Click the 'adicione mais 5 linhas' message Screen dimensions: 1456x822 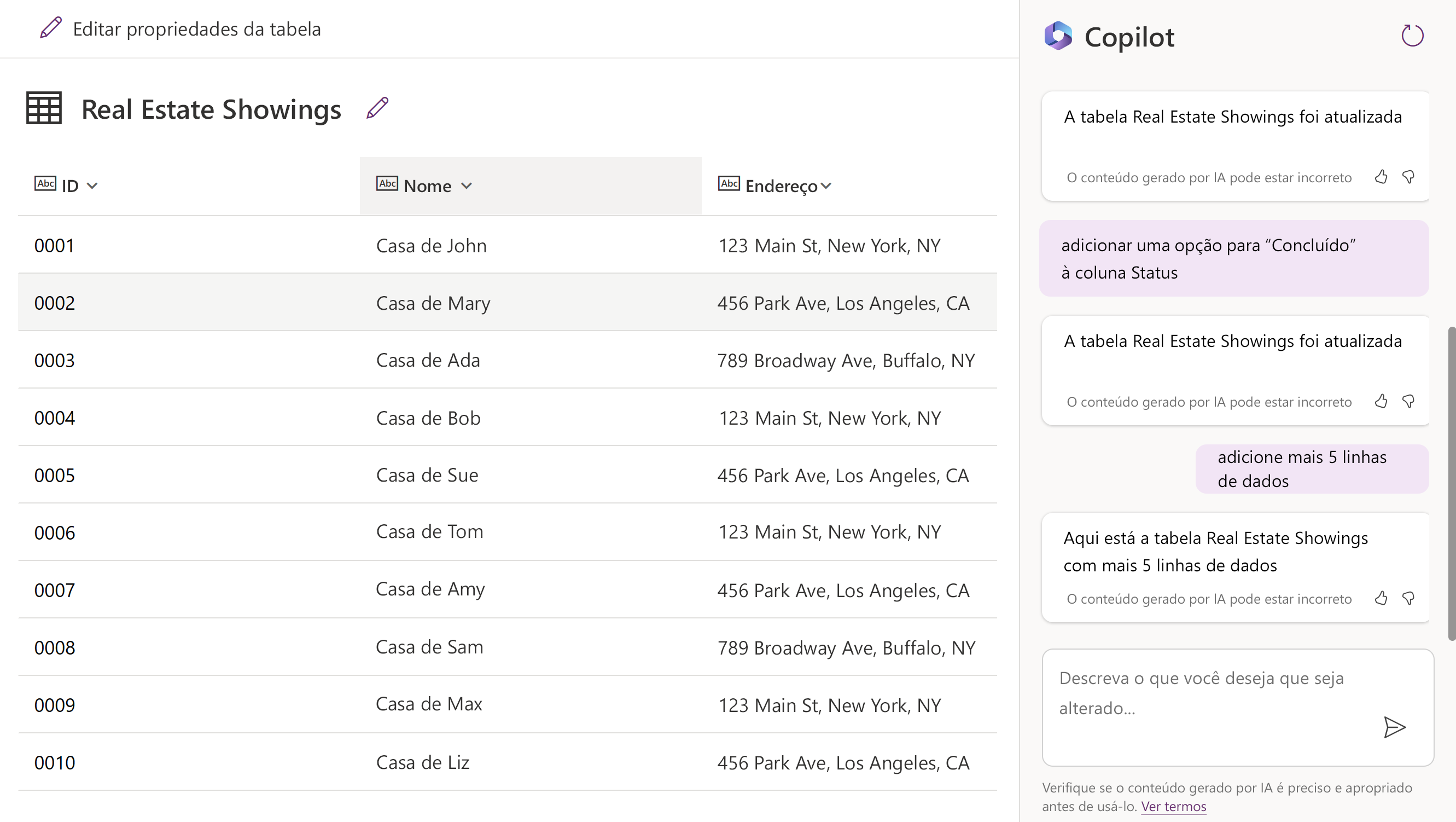click(x=1312, y=468)
